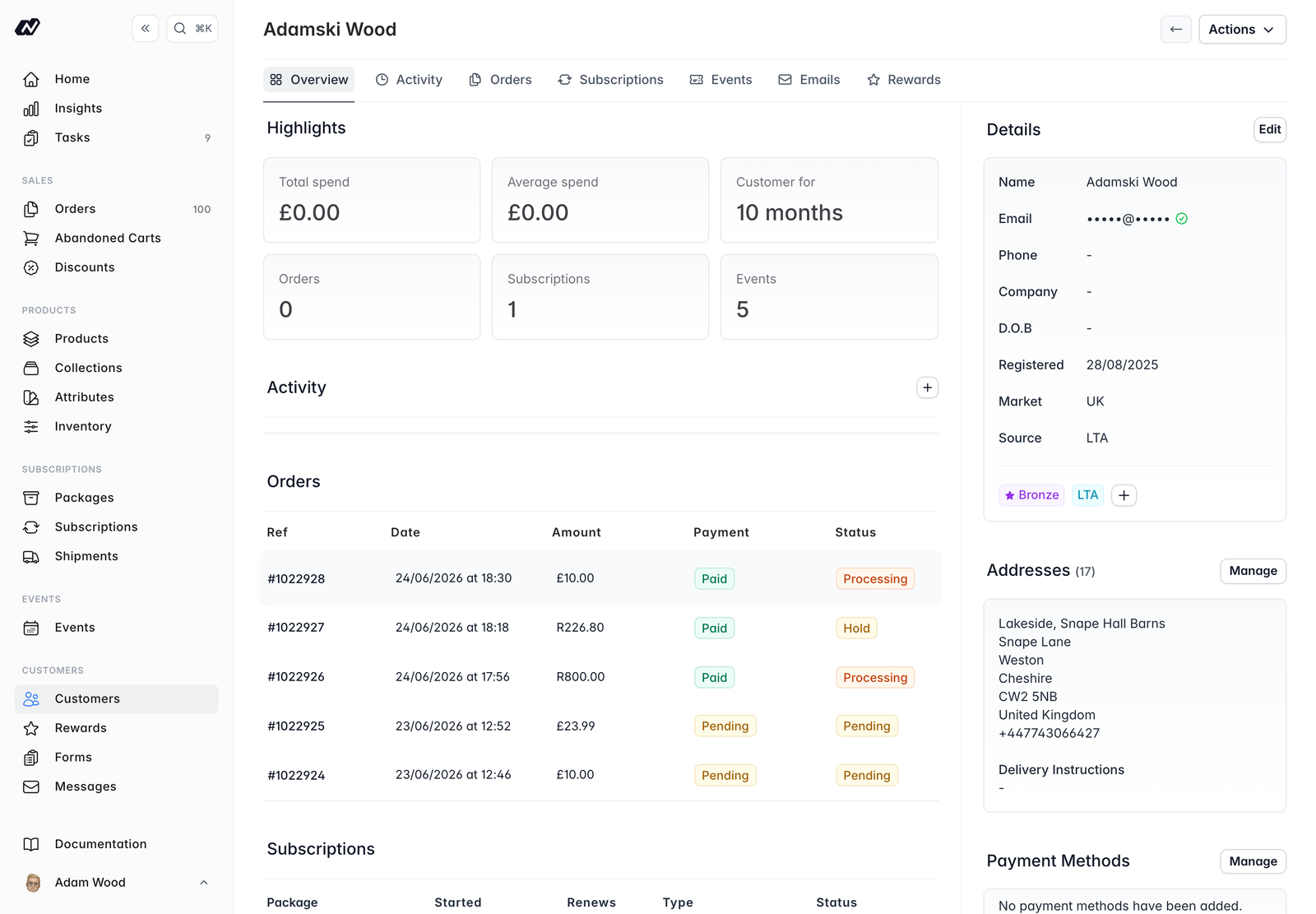This screenshot has width=1316, height=914.
Task: Switch to the Subscriptions tab
Action: coord(610,80)
